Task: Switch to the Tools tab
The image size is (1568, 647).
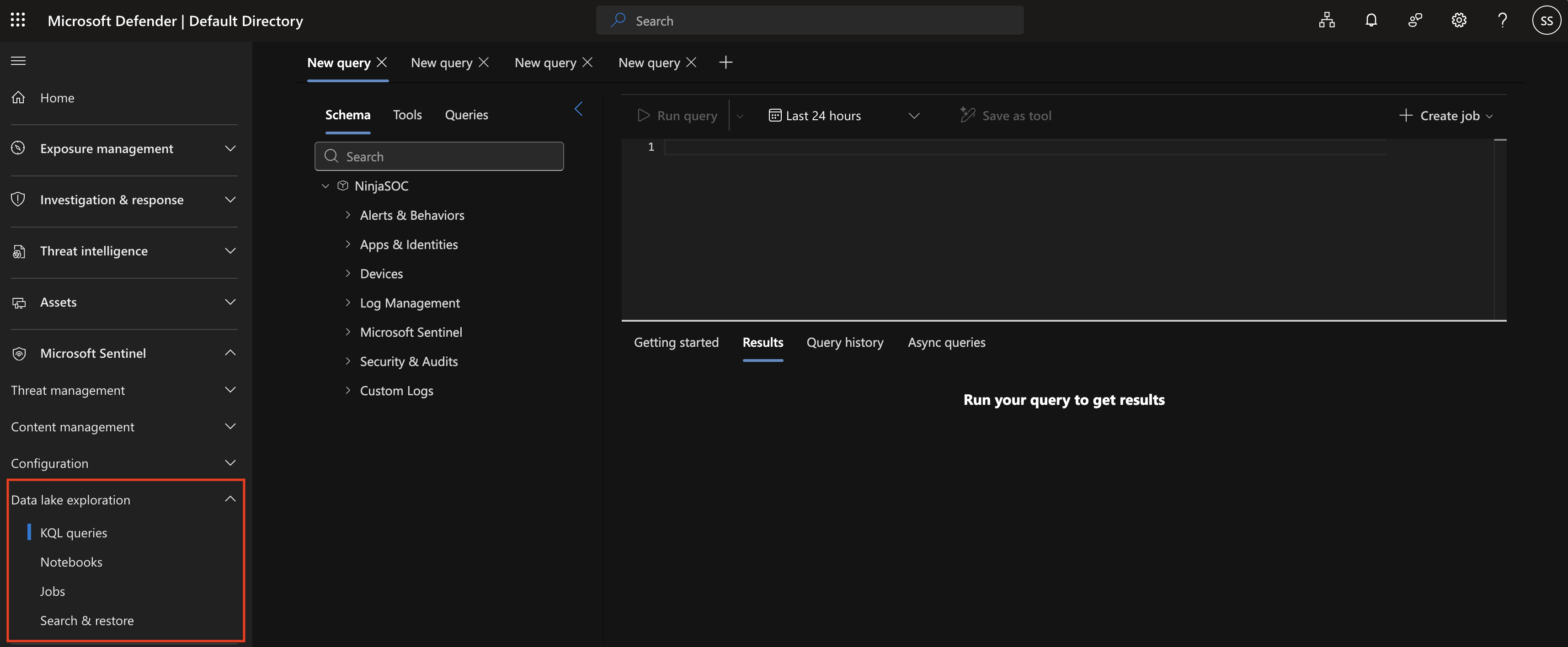Action: tap(407, 114)
